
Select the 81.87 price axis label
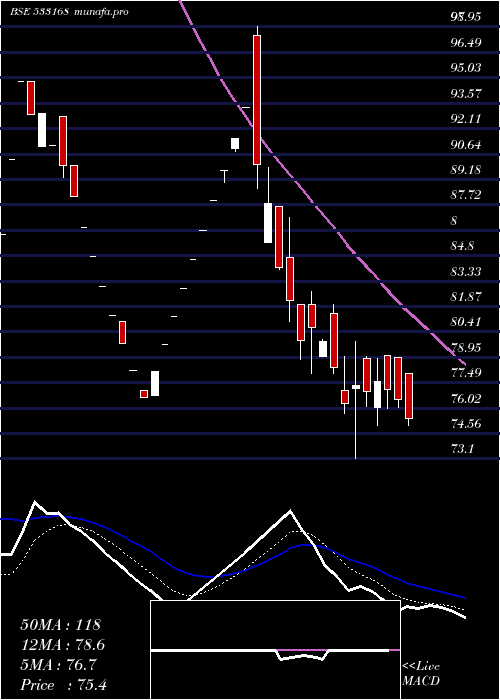[x=466, y=296]
